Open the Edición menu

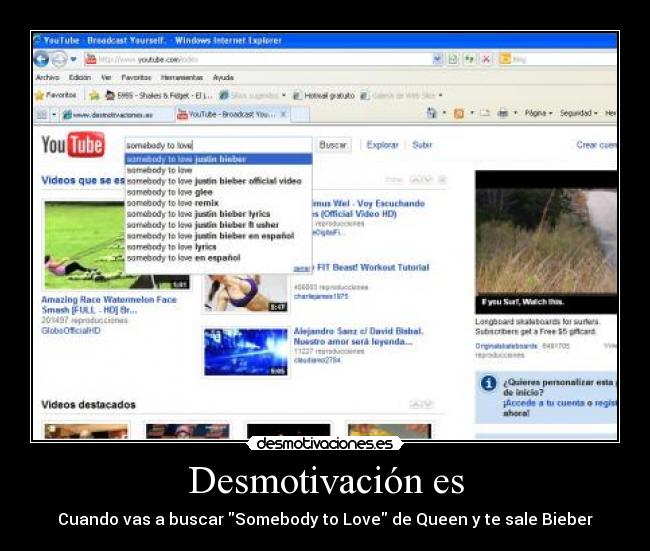coord(80,78)
